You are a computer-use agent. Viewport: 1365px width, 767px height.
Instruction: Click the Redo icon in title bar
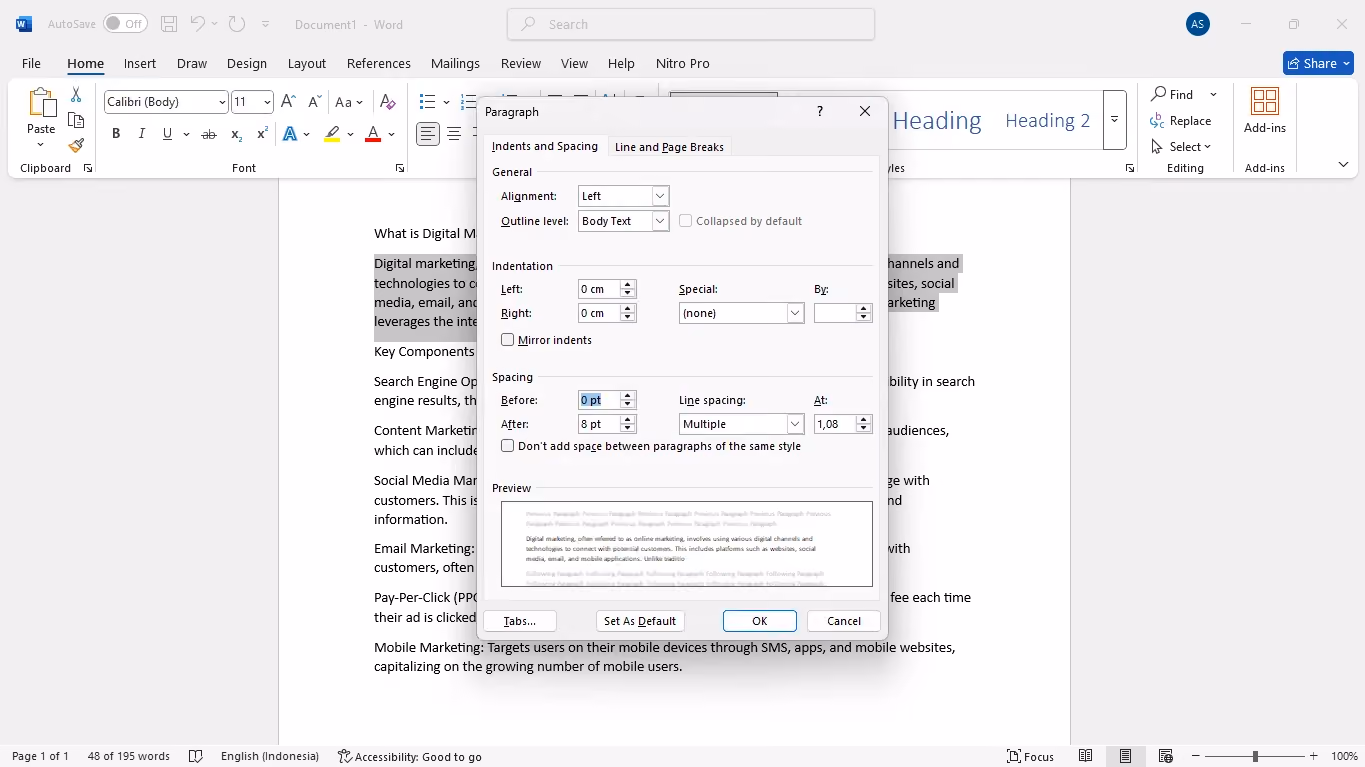pyautogui.click(x=236, y=24)
